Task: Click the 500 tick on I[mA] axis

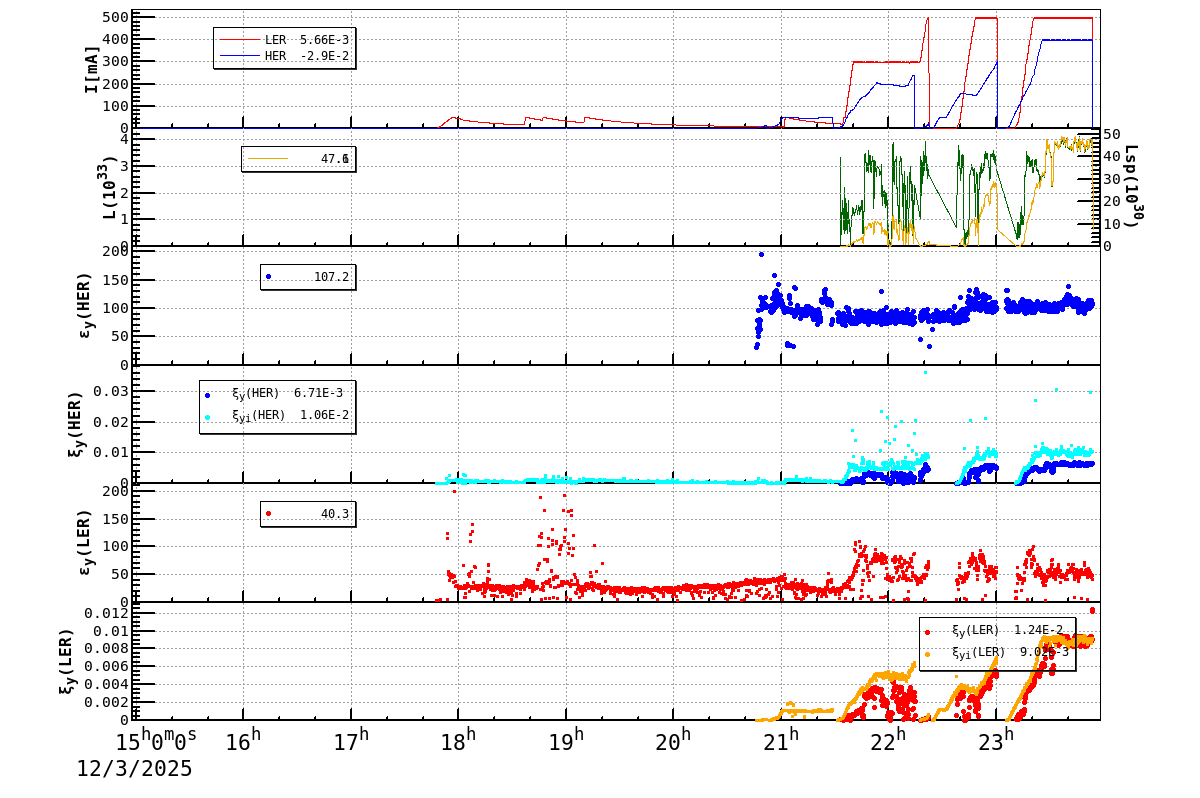Action: coord(116,17)
